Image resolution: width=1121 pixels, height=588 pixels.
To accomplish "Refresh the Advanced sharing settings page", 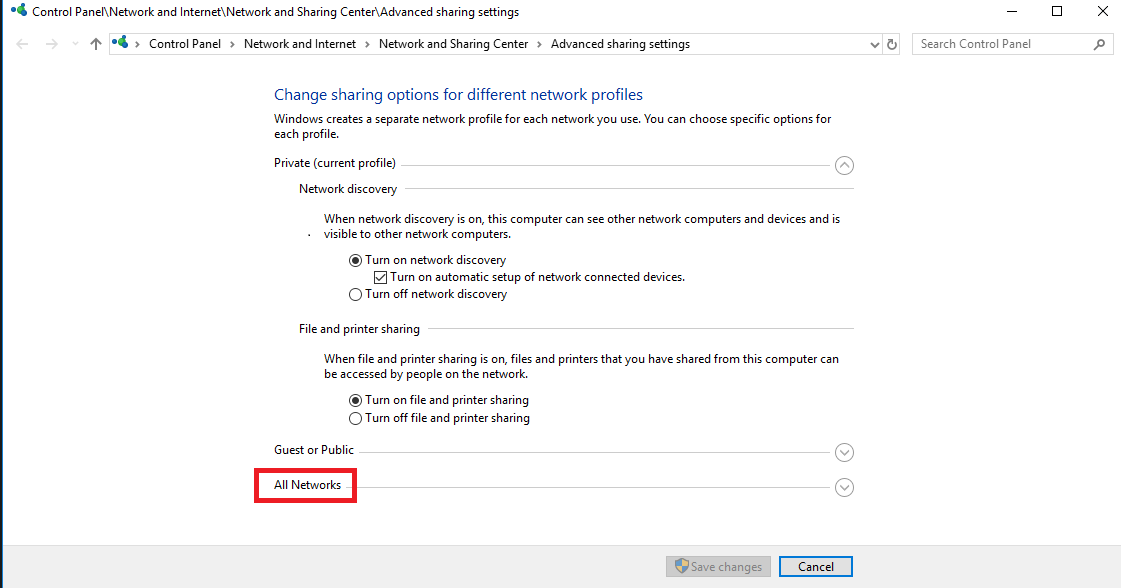I will [892, 44].
